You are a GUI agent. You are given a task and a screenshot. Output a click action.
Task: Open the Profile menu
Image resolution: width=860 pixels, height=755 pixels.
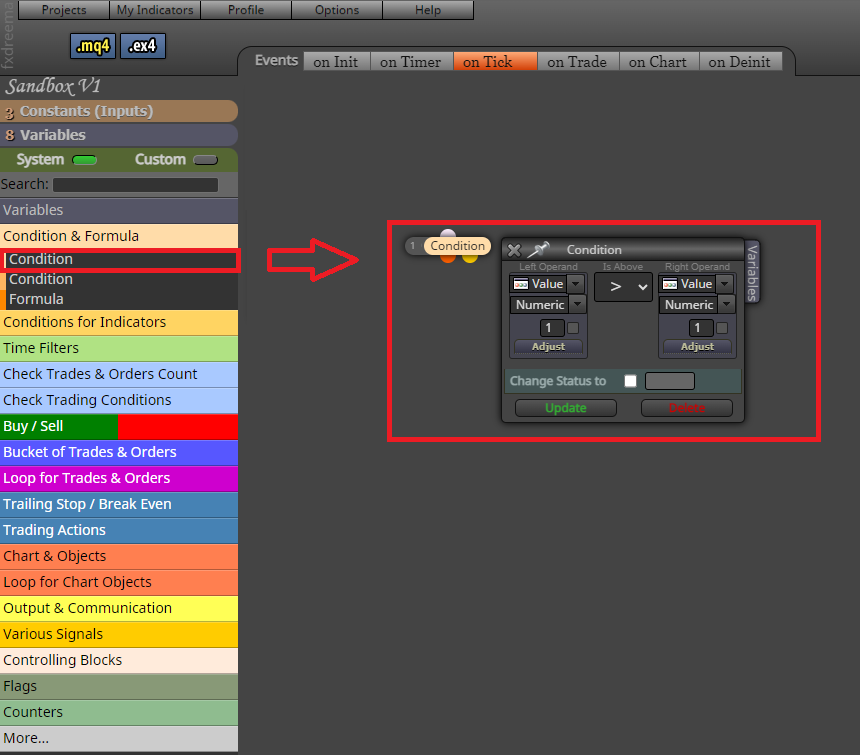point(246,10)
